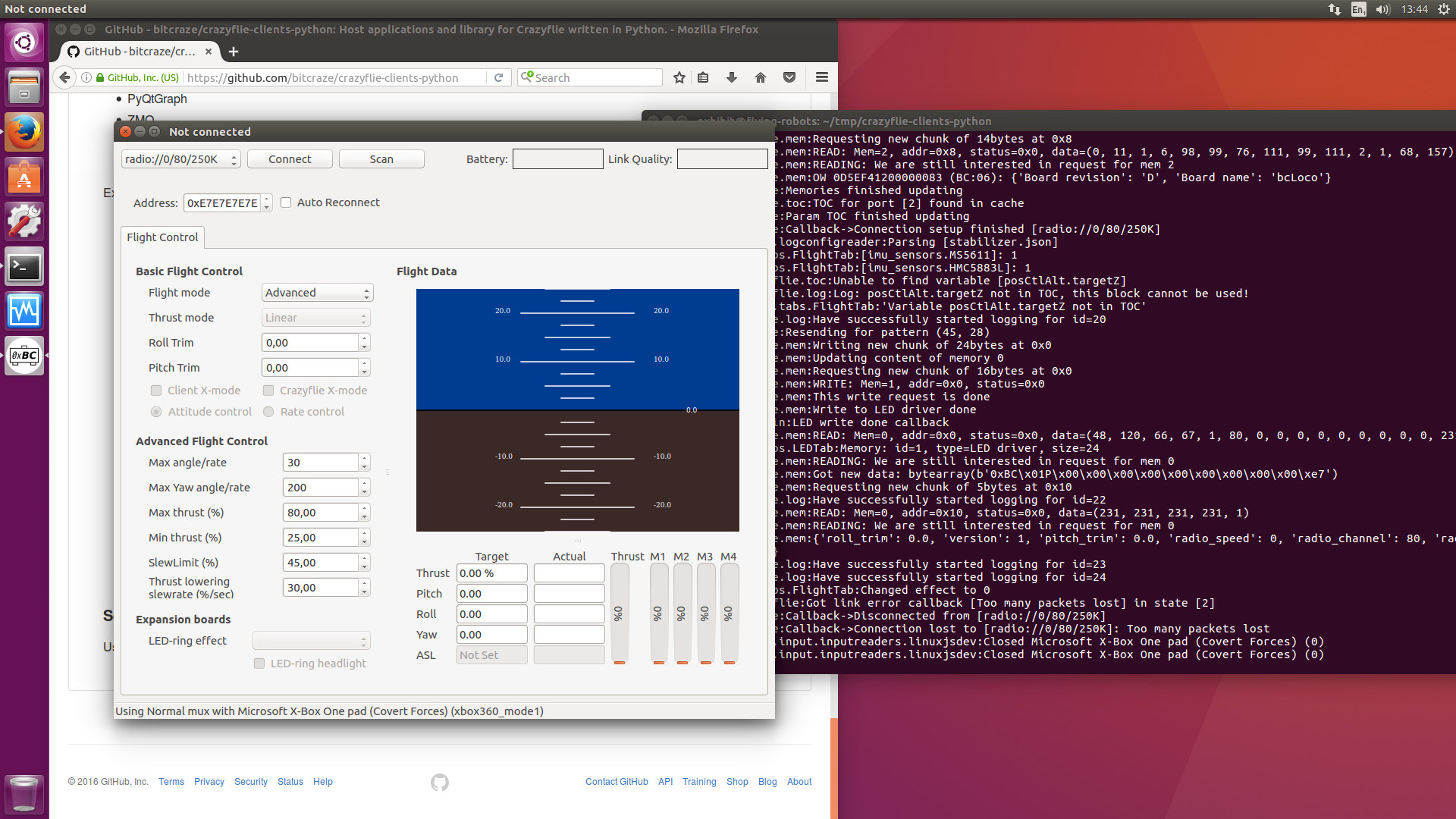Open the Terminal from the dock
This screenshot has height=819, width=1456.
pyautogui.click(x=24, y=267)
